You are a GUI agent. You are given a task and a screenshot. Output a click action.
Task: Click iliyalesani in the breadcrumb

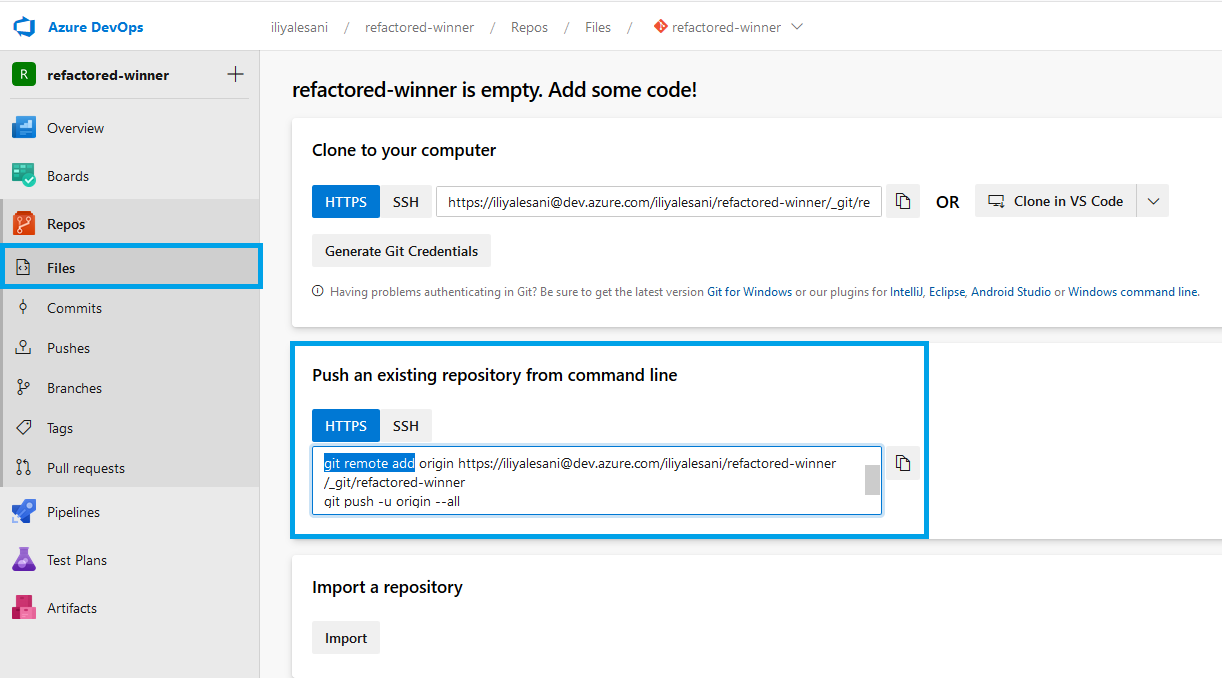[x=301, y=27]
